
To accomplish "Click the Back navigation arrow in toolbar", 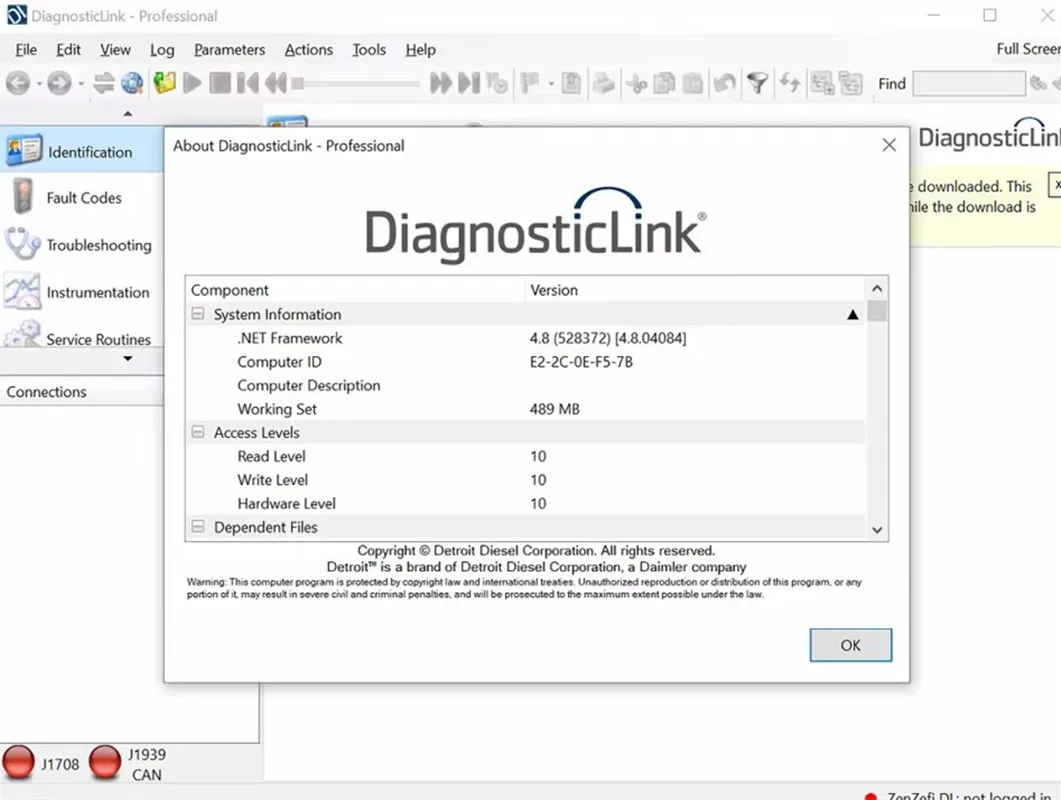I will [18, 83].
